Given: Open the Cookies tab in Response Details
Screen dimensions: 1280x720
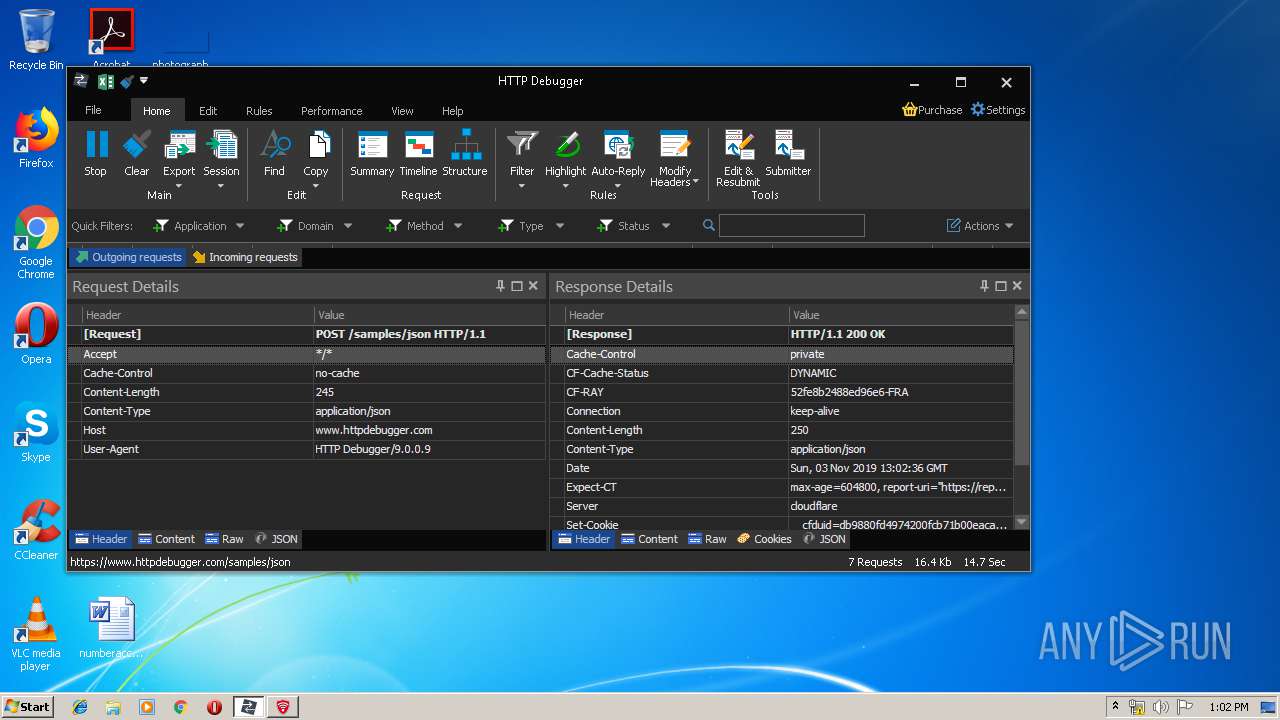Looking at the screenshot, I should pyautogui.click(x=764, y=539).
